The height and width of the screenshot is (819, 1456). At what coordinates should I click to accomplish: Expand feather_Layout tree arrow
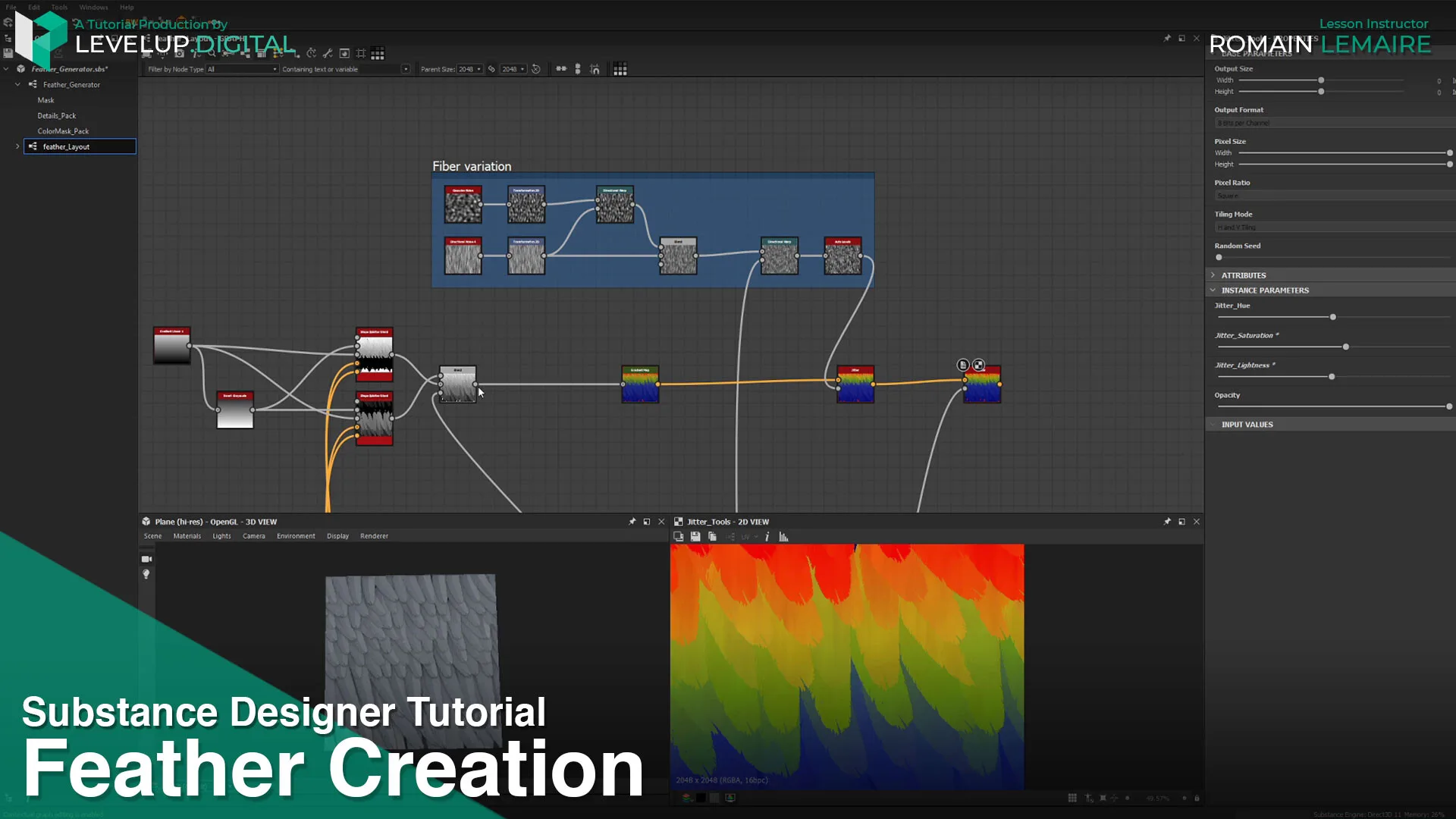17,146
